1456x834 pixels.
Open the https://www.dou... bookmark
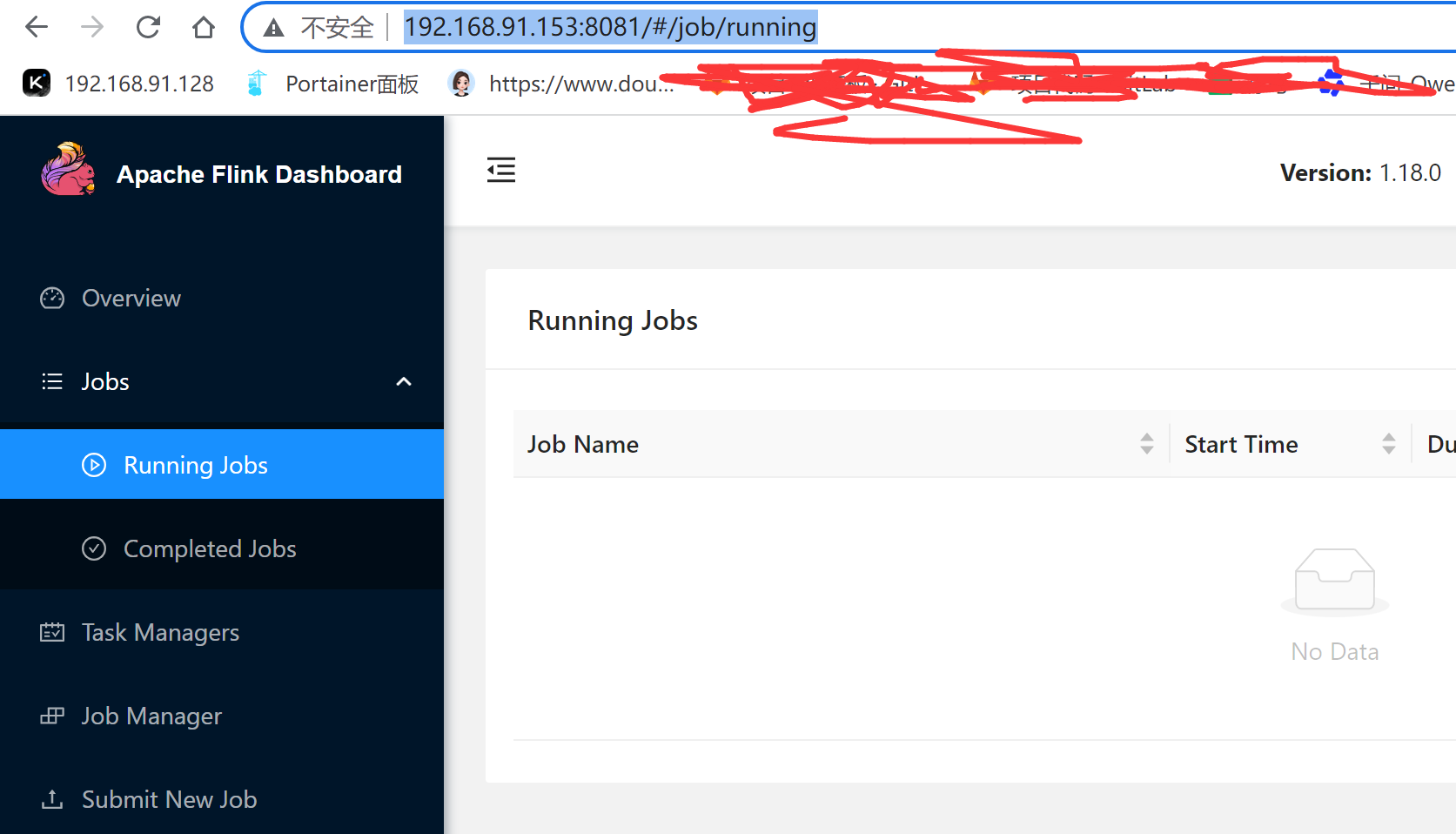point(560,84)
